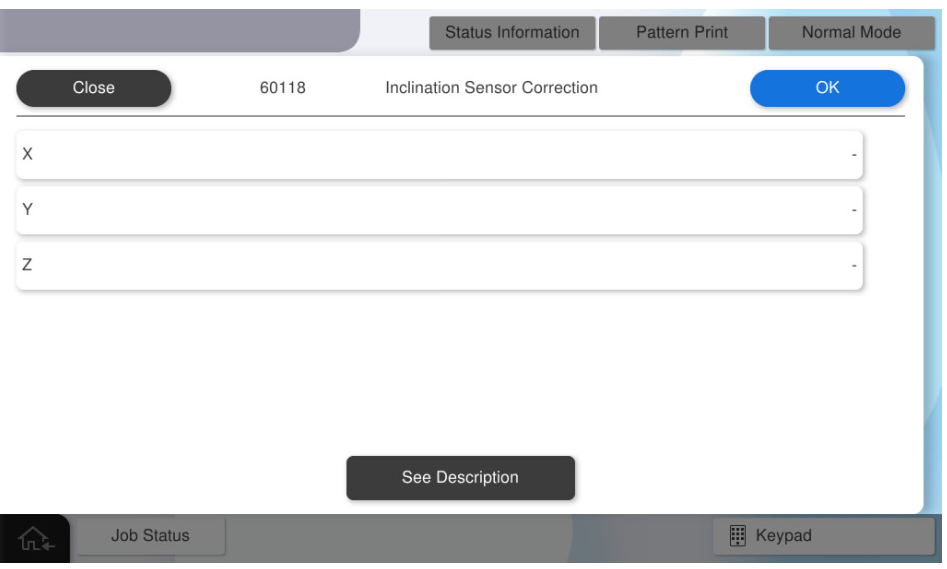Close the Inclination Sensor Correction dialog
The width and height of the screenshot is (947, 569).
tap(94, 88)
